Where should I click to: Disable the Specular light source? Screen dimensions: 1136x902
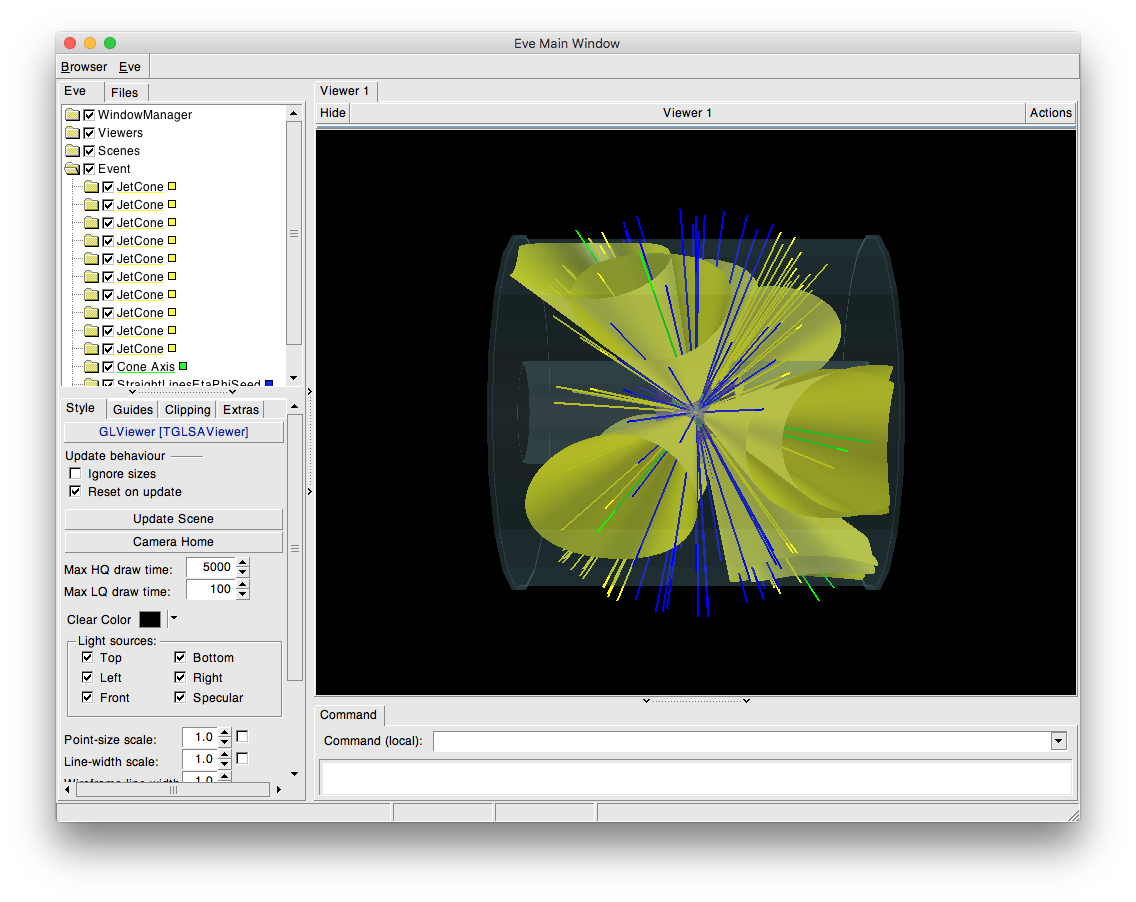click(x=180, y=698)
